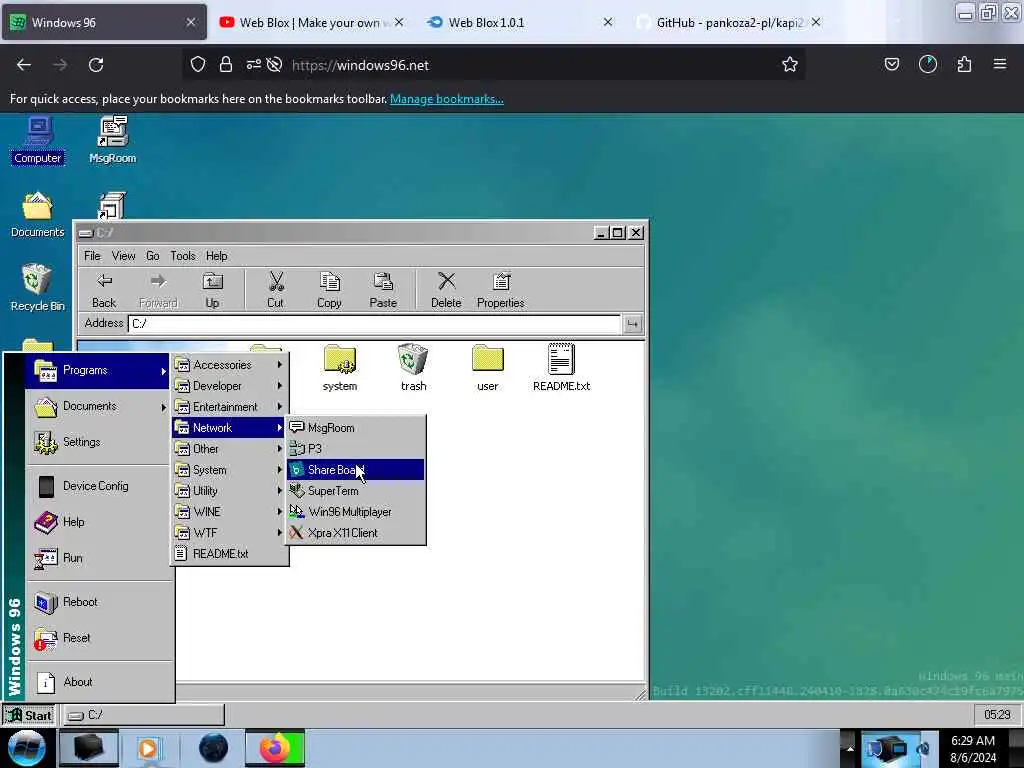Launch Share Board from Network submenu
The width and height of the screenshot is (1024, 768).
point(356,470)
